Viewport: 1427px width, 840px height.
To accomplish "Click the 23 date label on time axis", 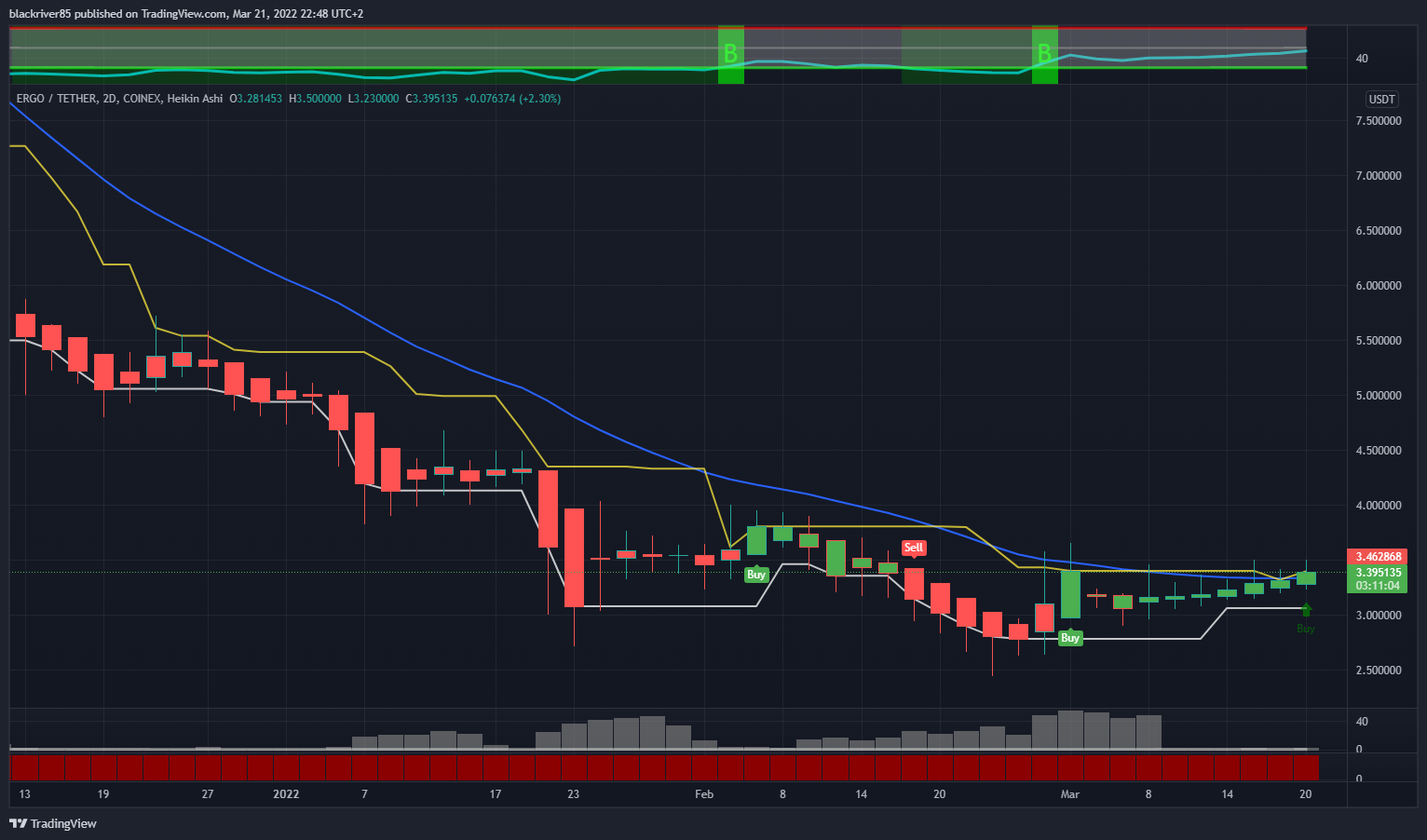I will [x=573, y=794].
